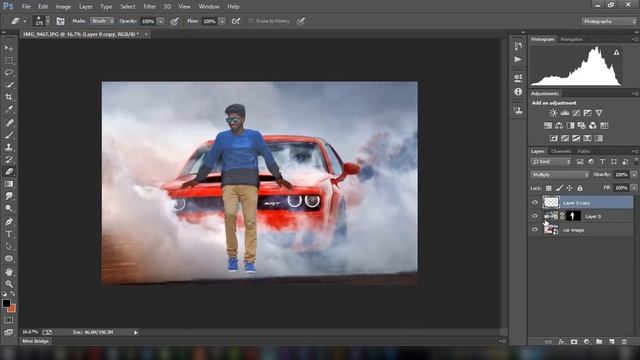Viewport: 640px width, 360px height.
Task: Add a Curves adjustment
Action: pos(576,113)
